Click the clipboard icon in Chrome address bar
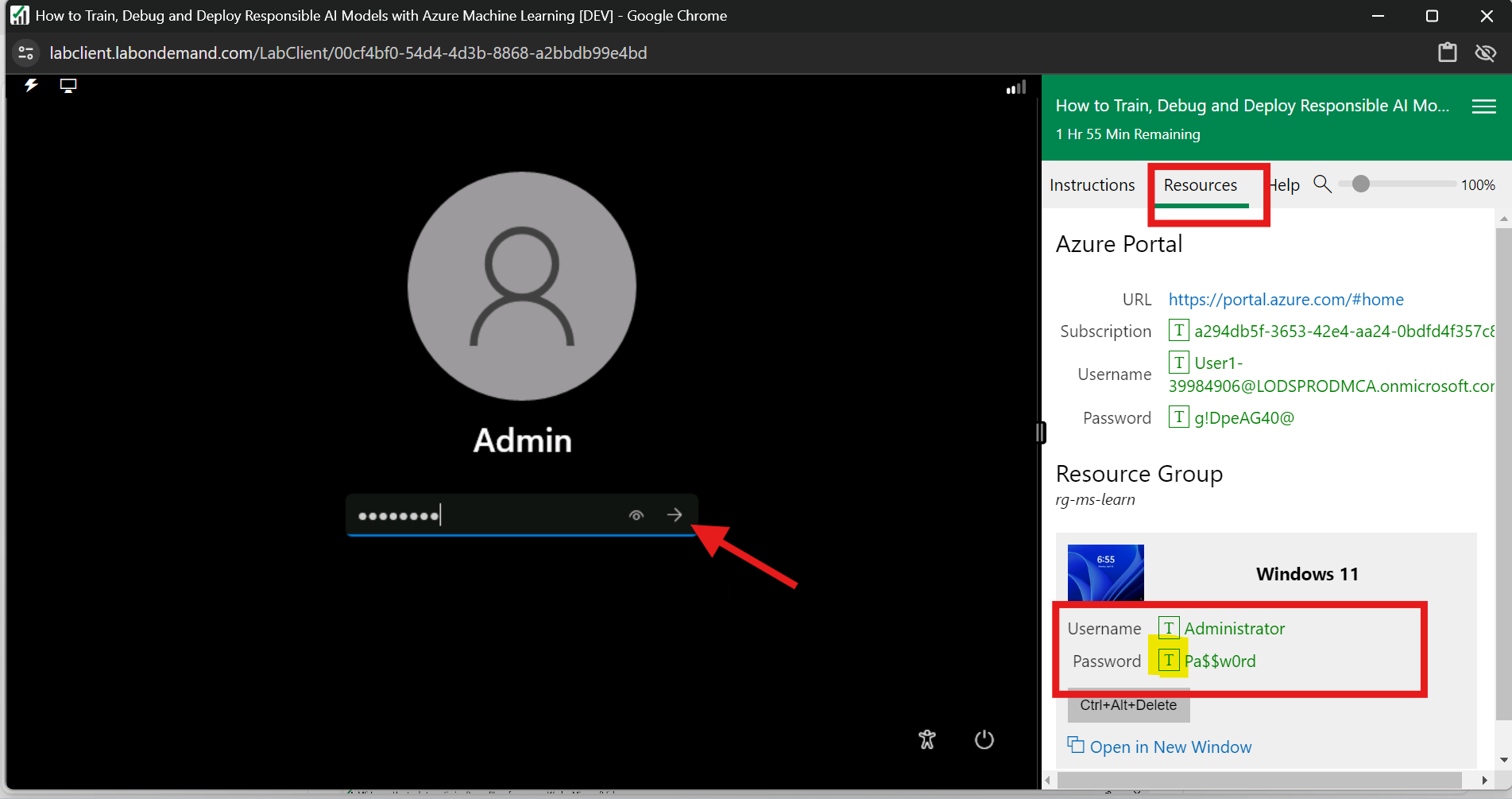Screen dimensions: 1512x799 pyautogui.click(x=1448, y=52)
